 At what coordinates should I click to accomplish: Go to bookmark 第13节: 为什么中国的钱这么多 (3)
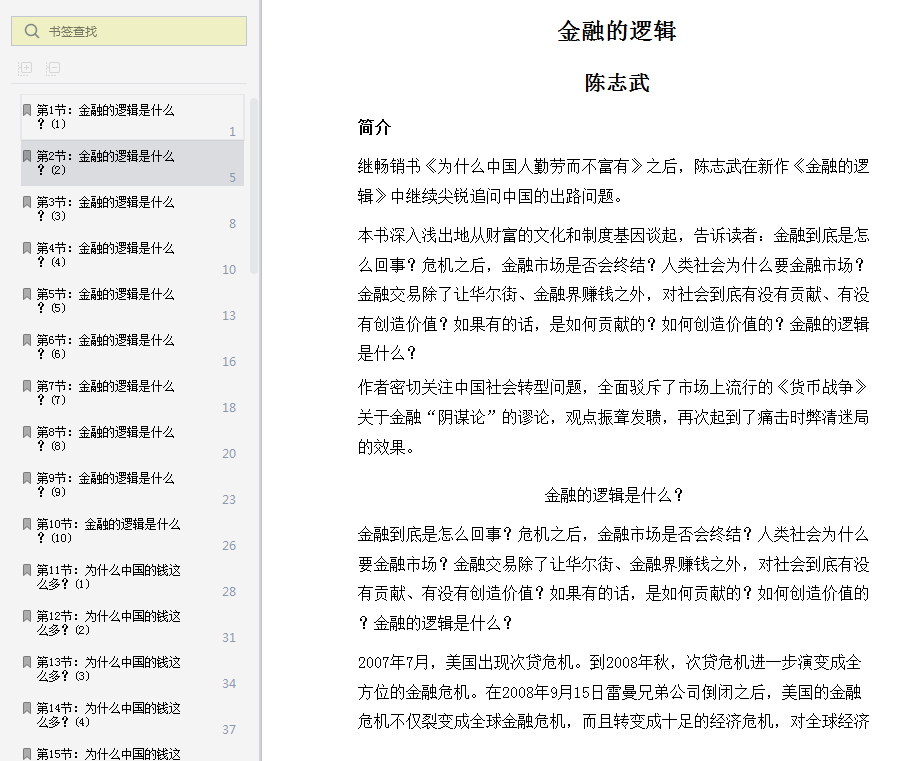[x=132, y=668]
